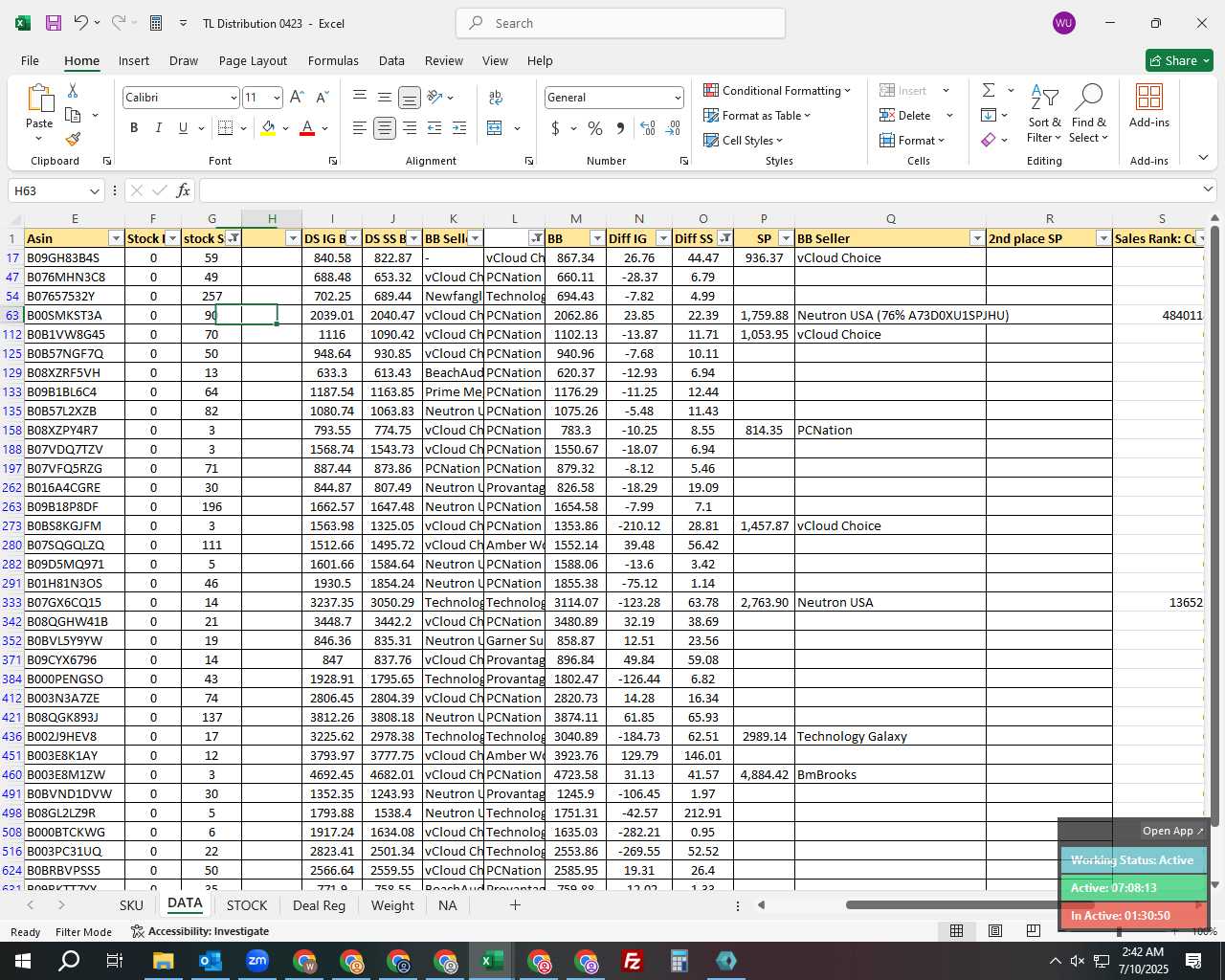This screenshot has height=980, width=1225.
Task: Switch to Page Break Preview in status bar
Action: click(x=1033, y=931)
